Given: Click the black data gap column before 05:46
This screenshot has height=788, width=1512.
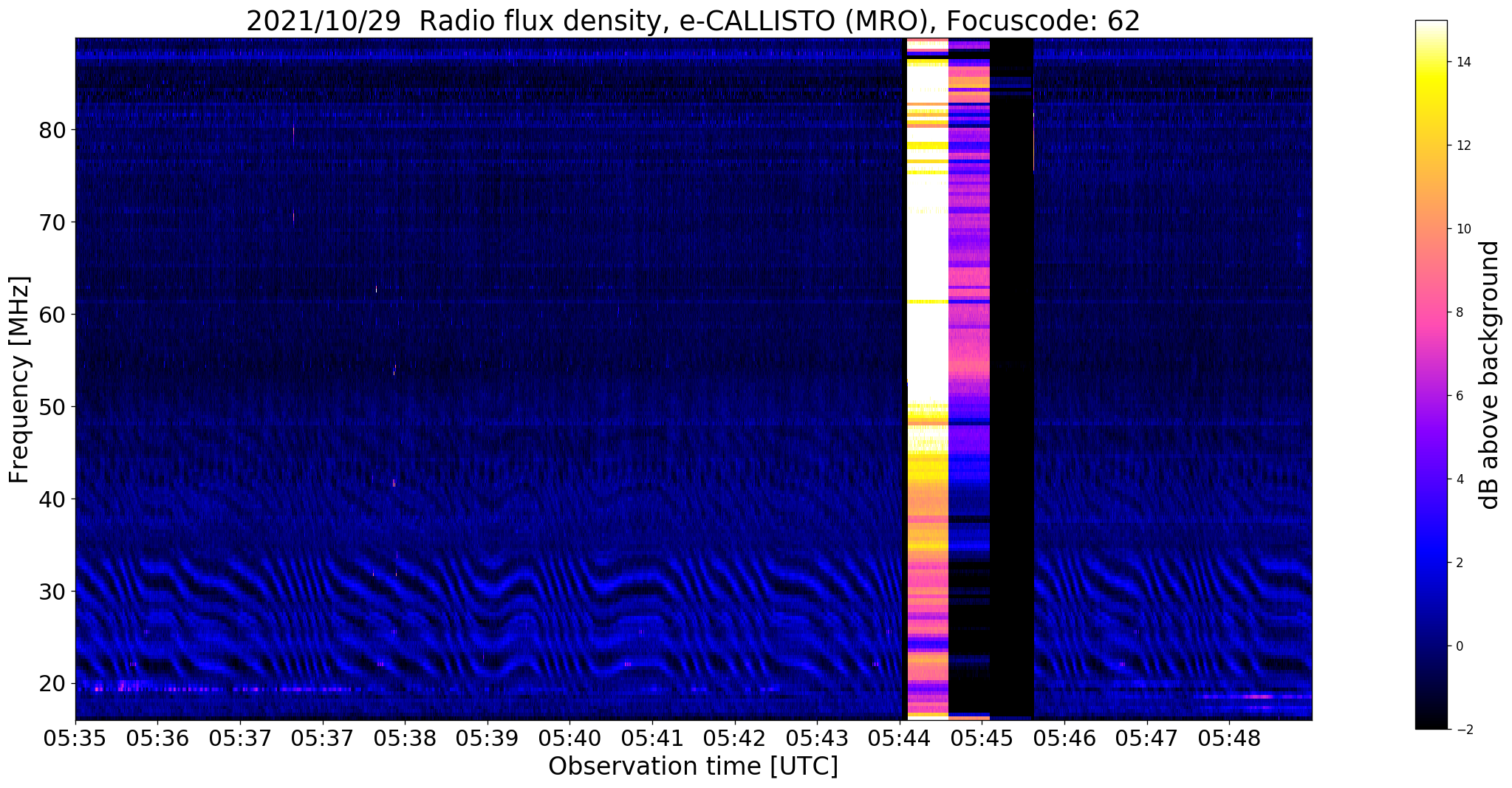Looking at the screenshot, I should [1011, 378].
